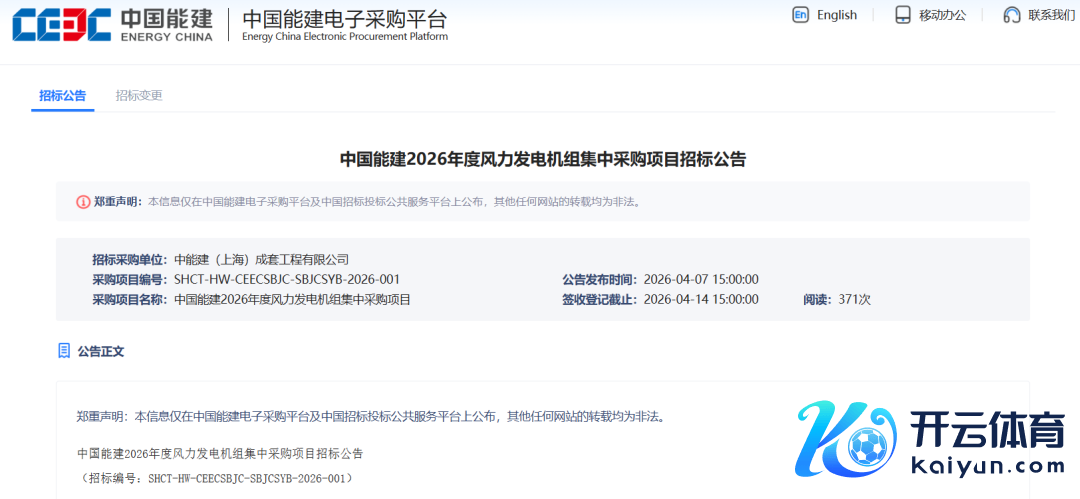Click the 签收登记截止 value 2026-04-14 15:00:00
The width and height of the screenshot is (1080, 499).
click(700, 299)
